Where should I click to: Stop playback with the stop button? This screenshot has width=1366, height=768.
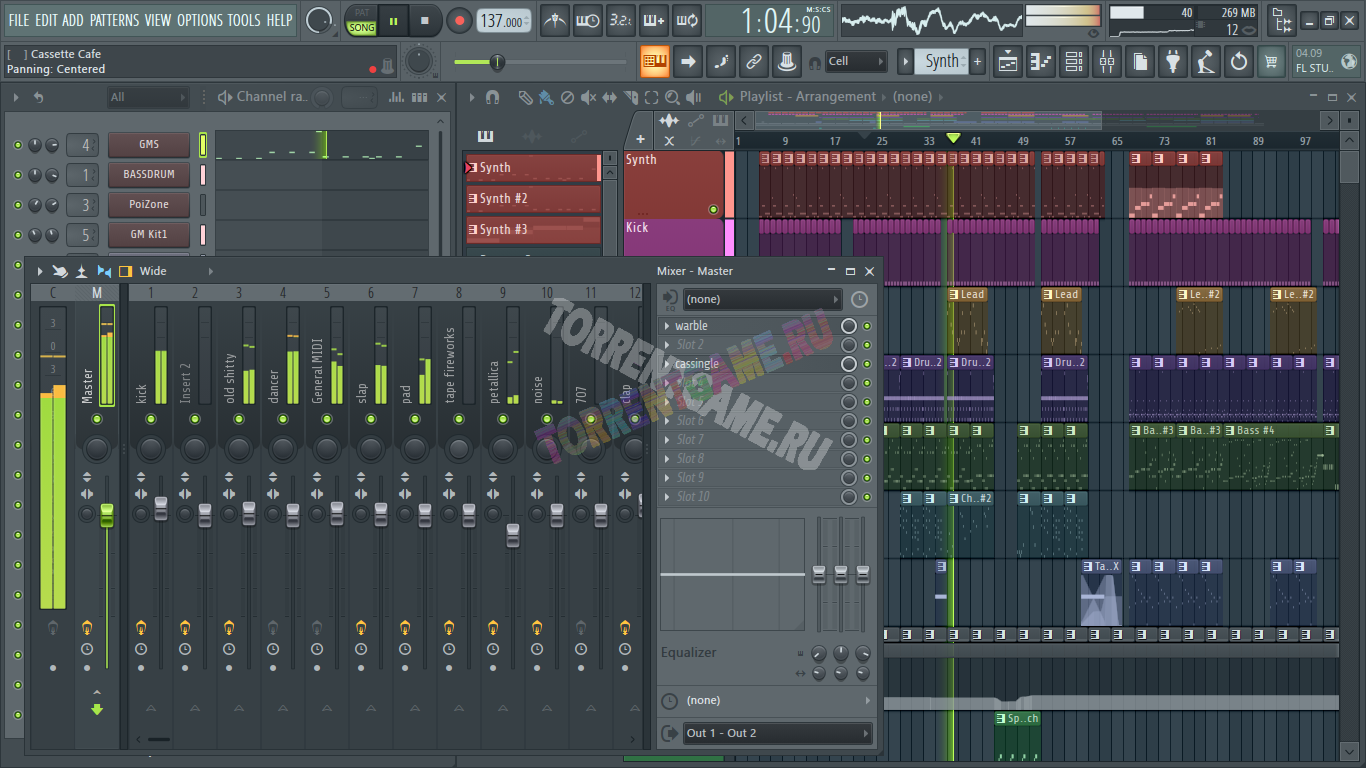(425, 20)
